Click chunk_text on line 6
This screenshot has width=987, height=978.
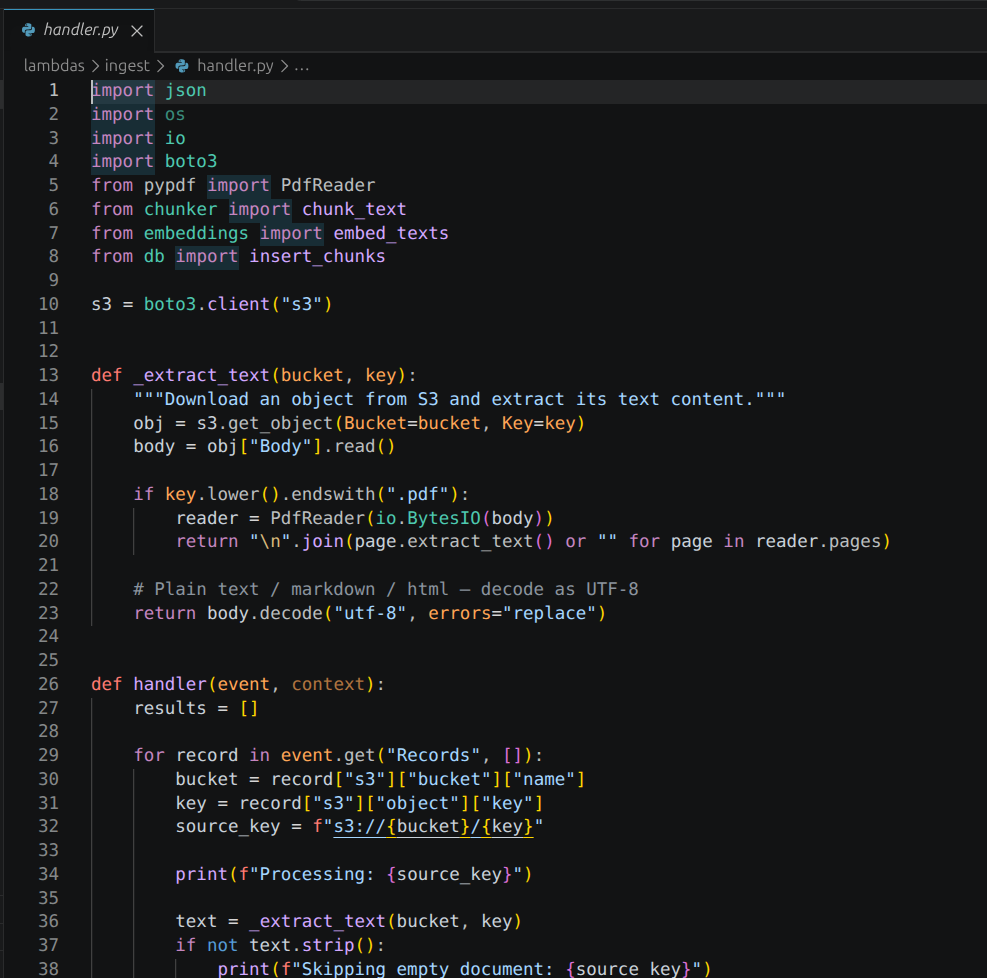[x=354, y=210]
